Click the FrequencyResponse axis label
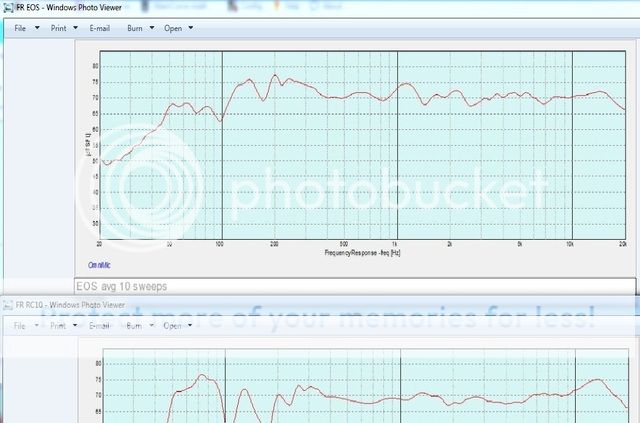This screenshot has height=423, width=640. click(x=363, y=251)
